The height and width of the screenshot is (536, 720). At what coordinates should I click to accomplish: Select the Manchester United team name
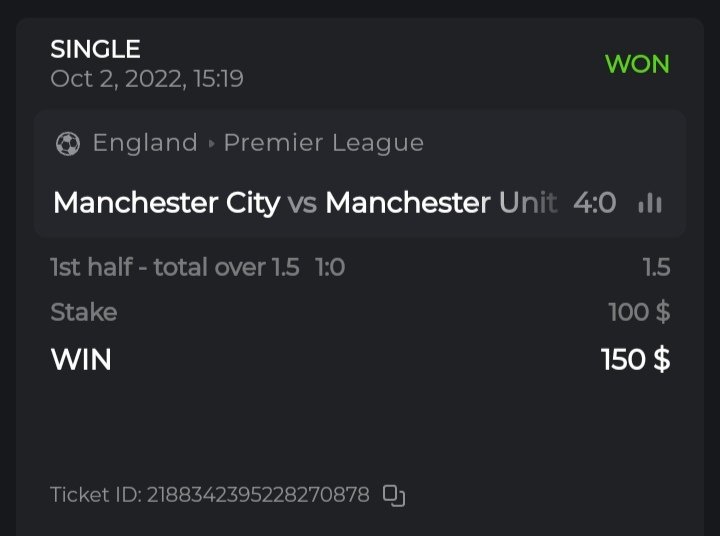pos(441,203)
